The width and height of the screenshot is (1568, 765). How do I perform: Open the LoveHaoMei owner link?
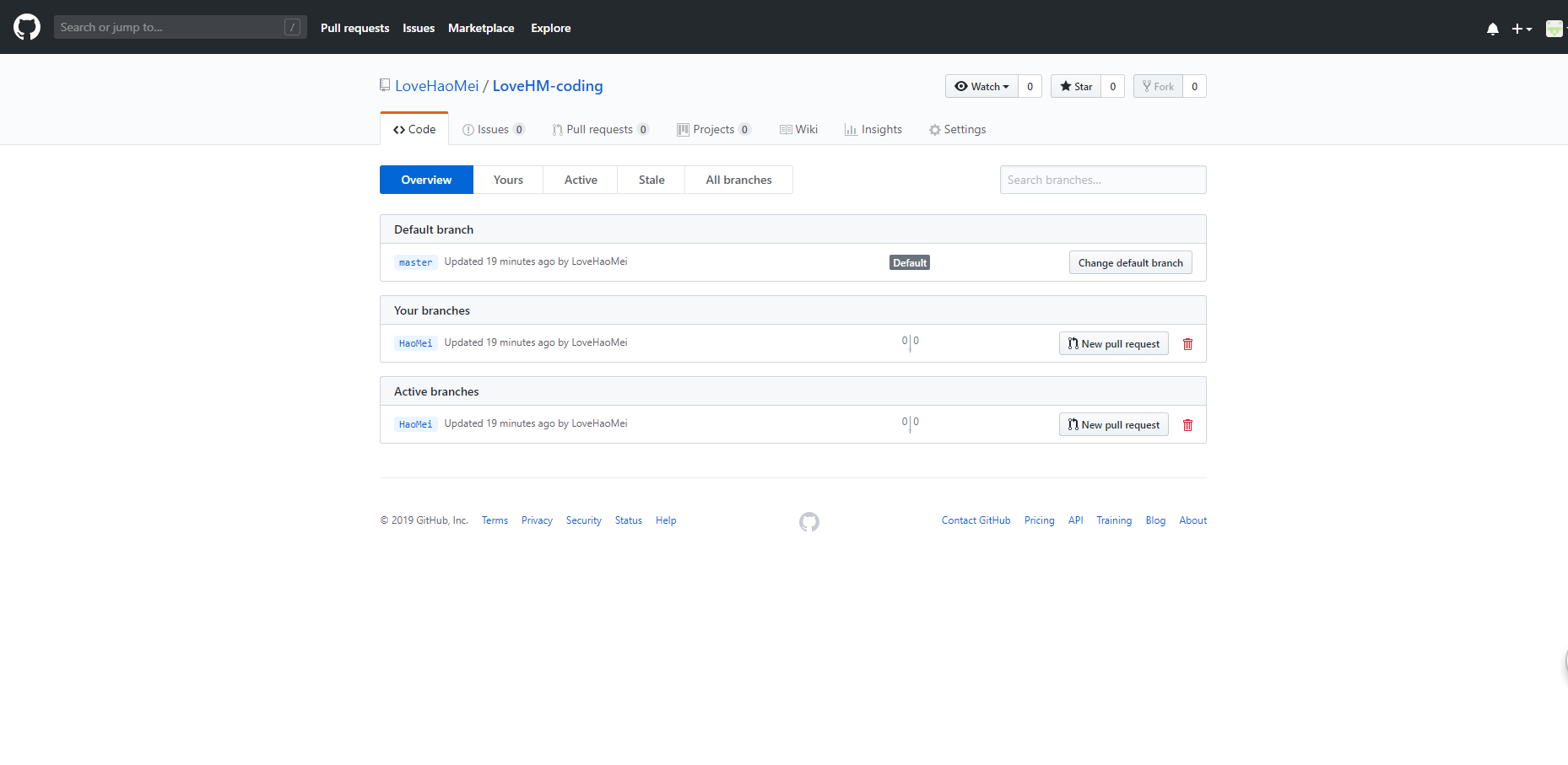(x=437, y=86)
